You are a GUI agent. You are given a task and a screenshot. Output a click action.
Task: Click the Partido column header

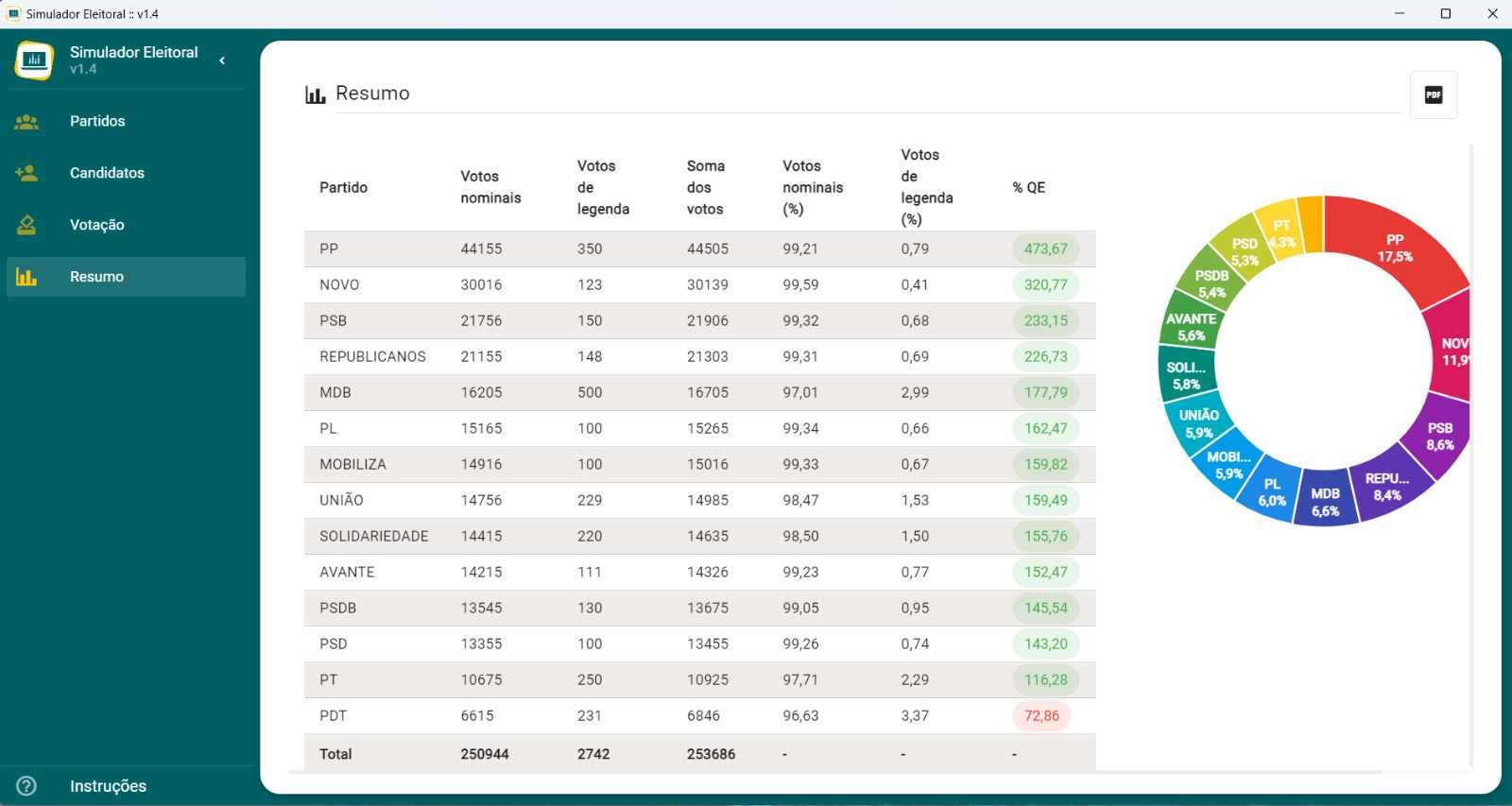[x=343, y=187]
